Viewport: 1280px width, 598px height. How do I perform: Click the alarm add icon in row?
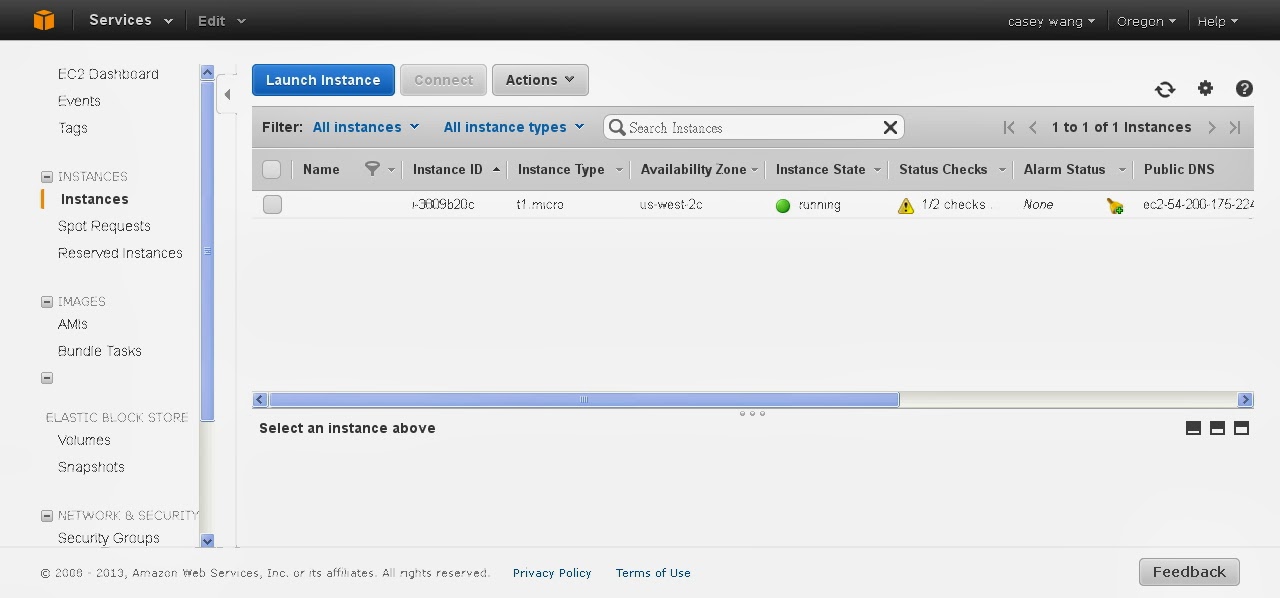[1115, 205]
